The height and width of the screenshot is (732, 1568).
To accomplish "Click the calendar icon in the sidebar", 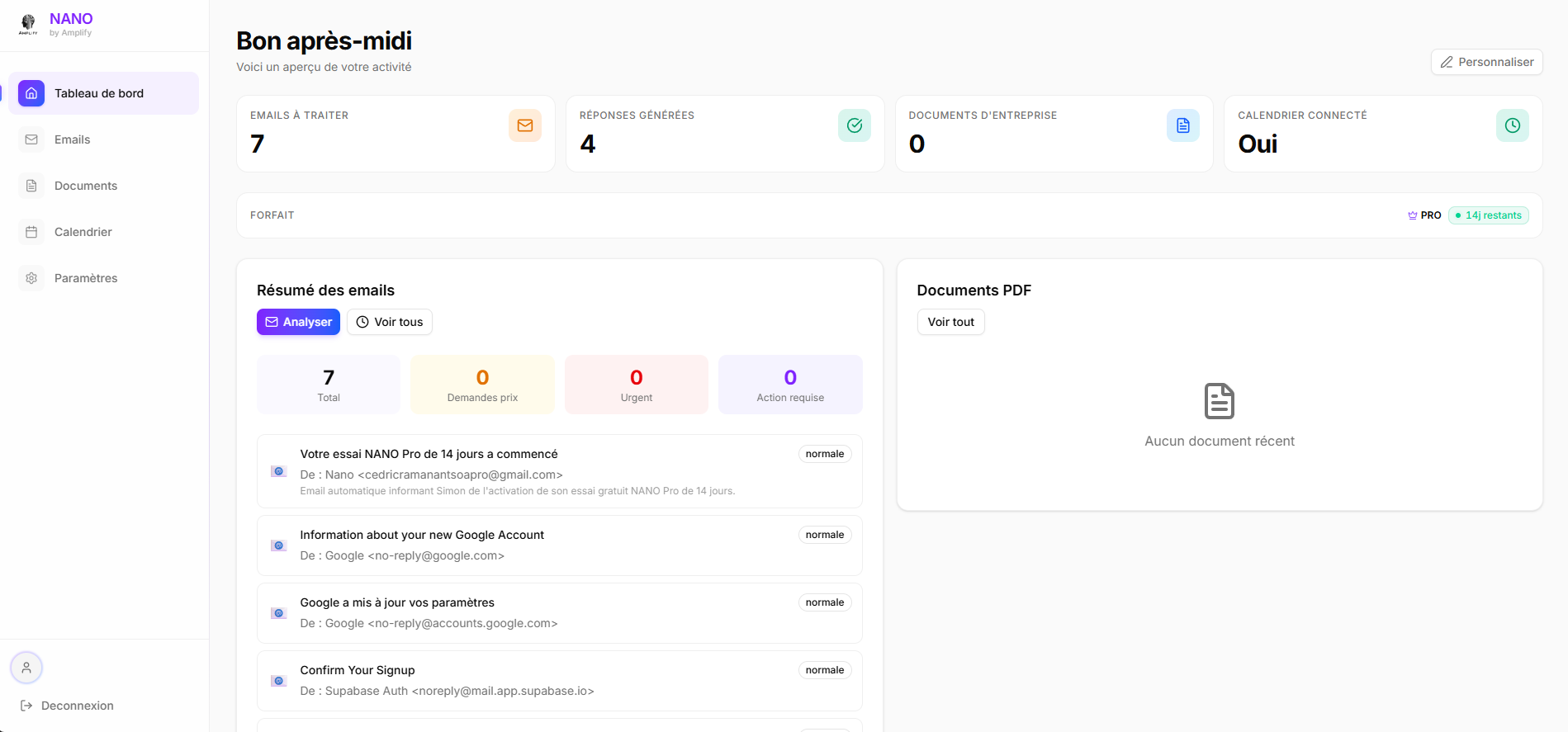I will (31, 232).
